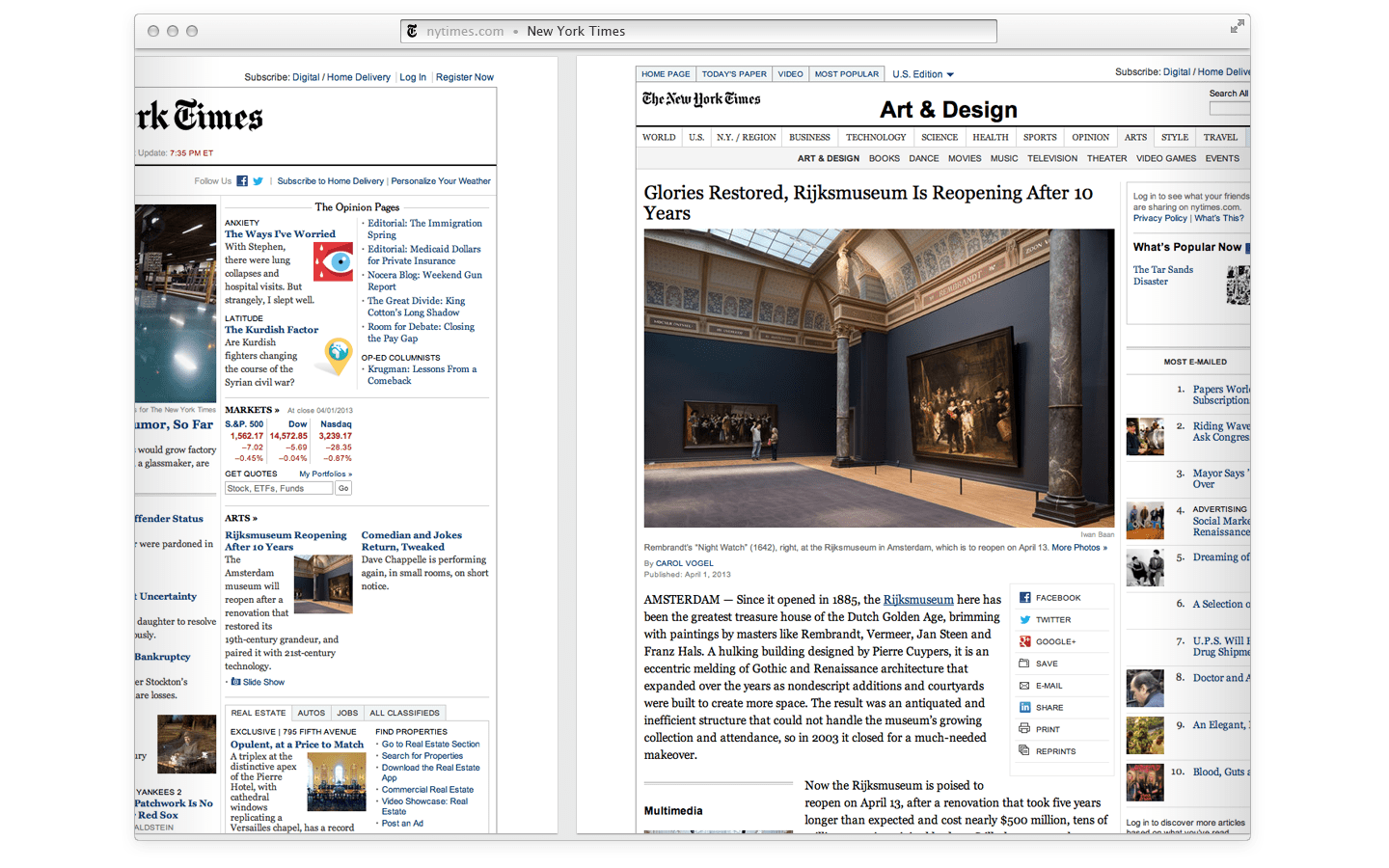Open The Tar Sands Disaster link
The image size is (1389, 868).
1163,276
